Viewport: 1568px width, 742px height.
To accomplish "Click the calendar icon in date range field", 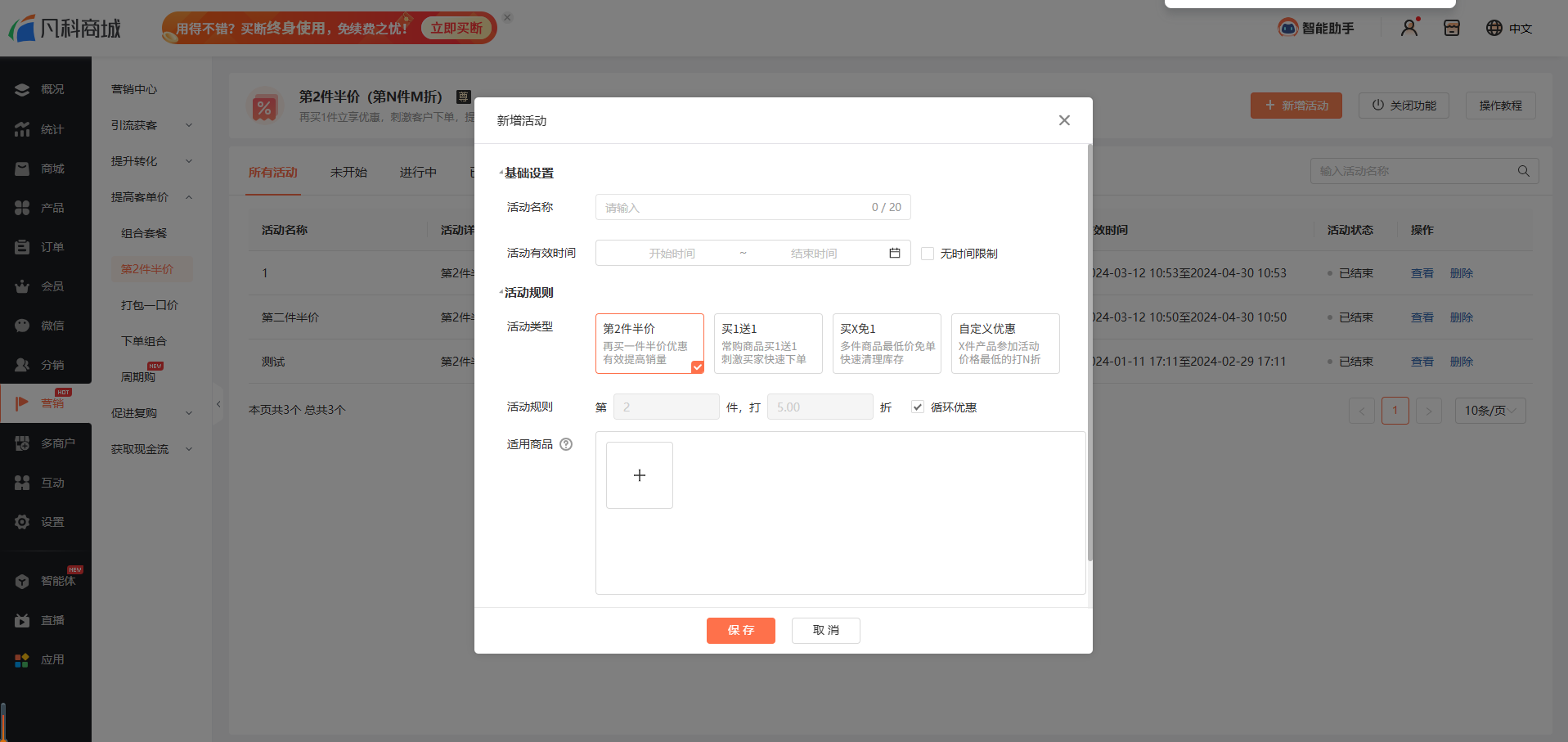I will click(x=894, y=254).
